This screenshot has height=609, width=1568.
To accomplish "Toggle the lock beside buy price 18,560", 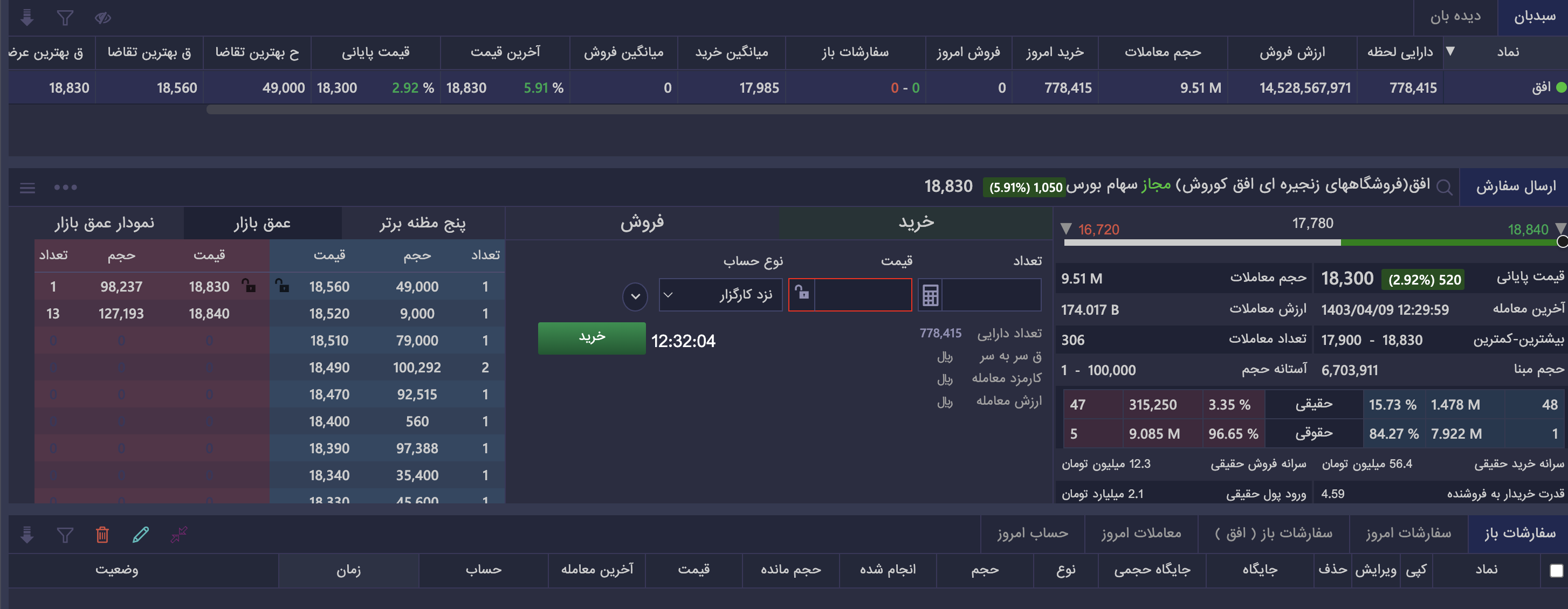I will [282, 285].
